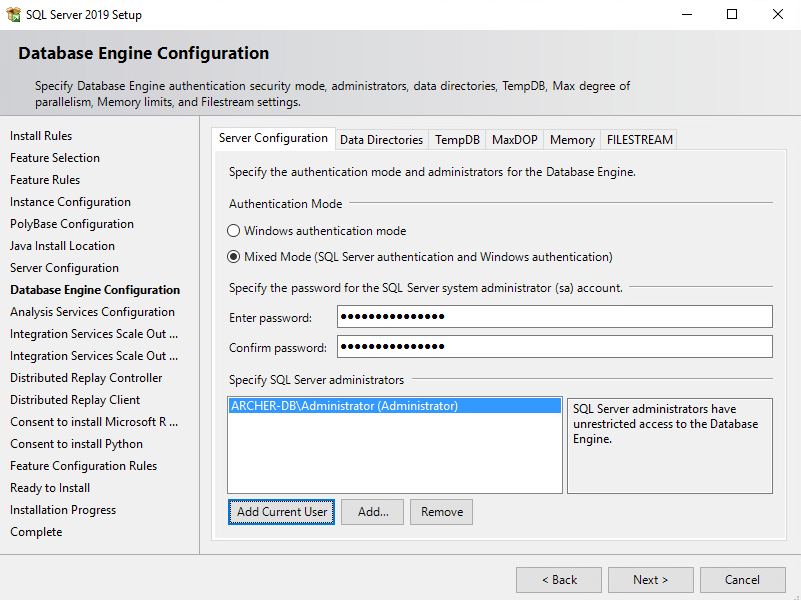Go back with the < Back button

point(559,580)
